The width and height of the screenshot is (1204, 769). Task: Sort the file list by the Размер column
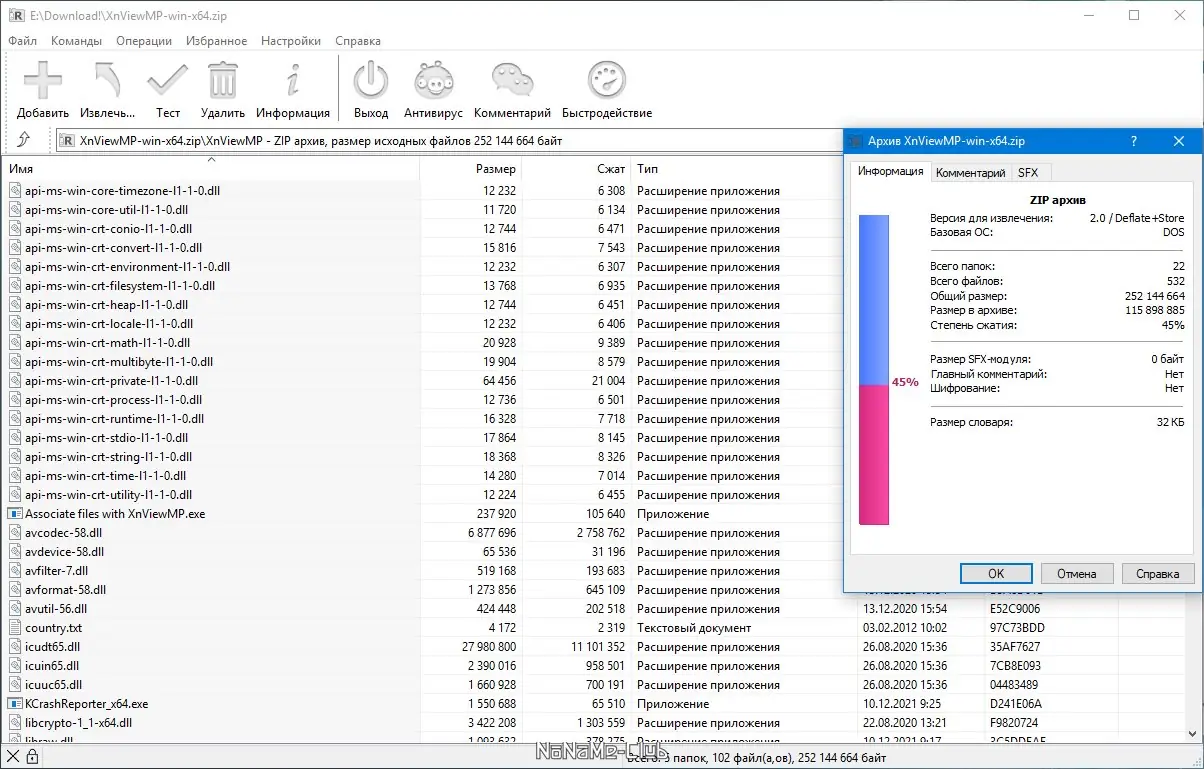[x=495, y=169]
